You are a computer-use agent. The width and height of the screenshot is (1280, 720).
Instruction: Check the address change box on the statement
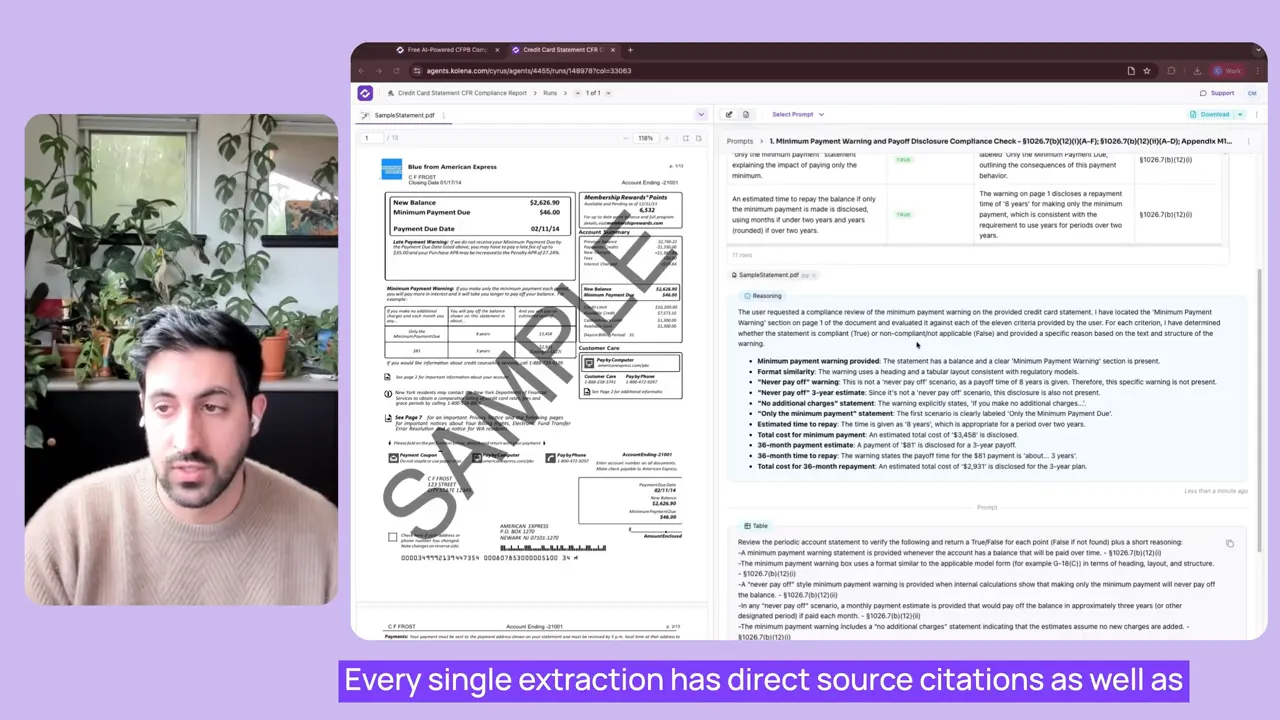[393, 536]
